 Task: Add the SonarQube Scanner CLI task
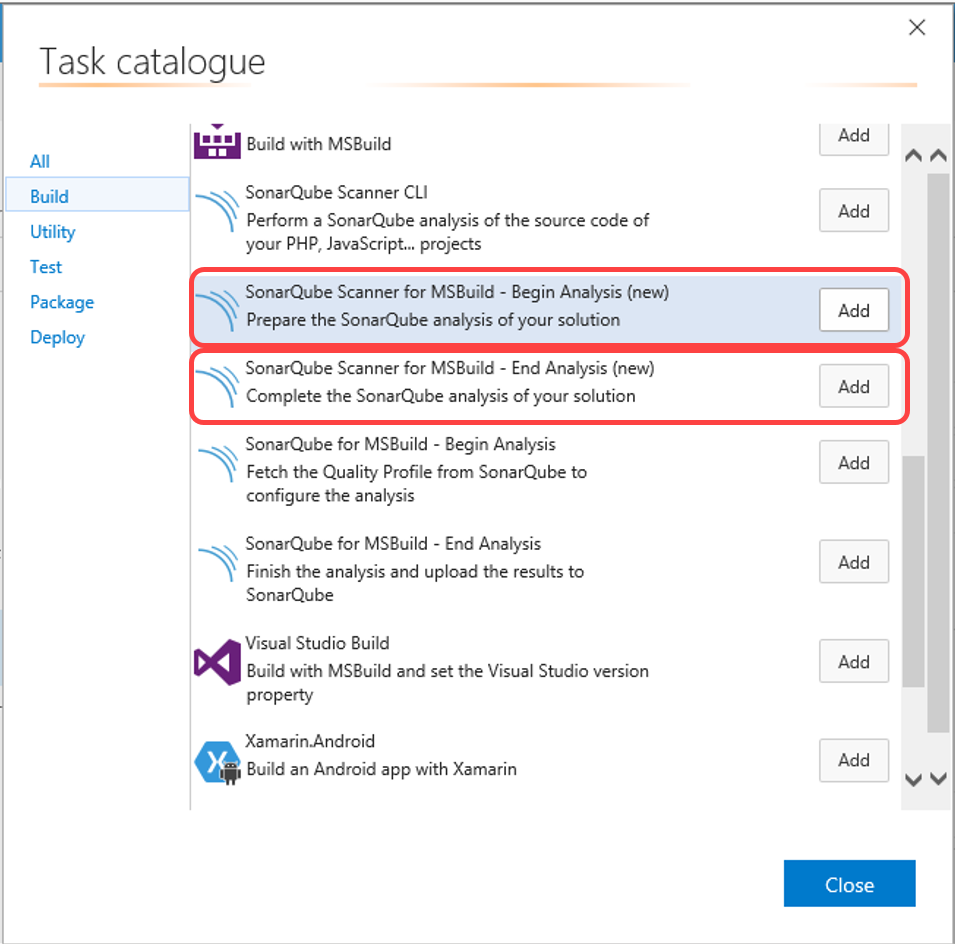[x=854, y=211]
